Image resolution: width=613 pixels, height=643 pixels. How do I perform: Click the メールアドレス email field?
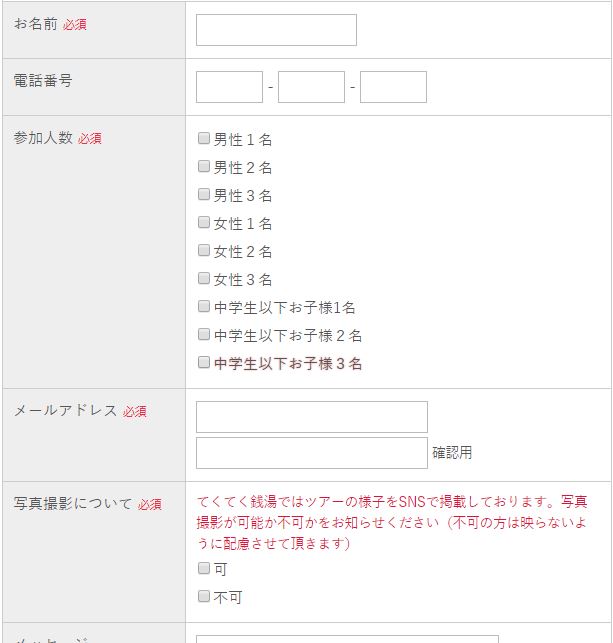[x=311, y=417]
